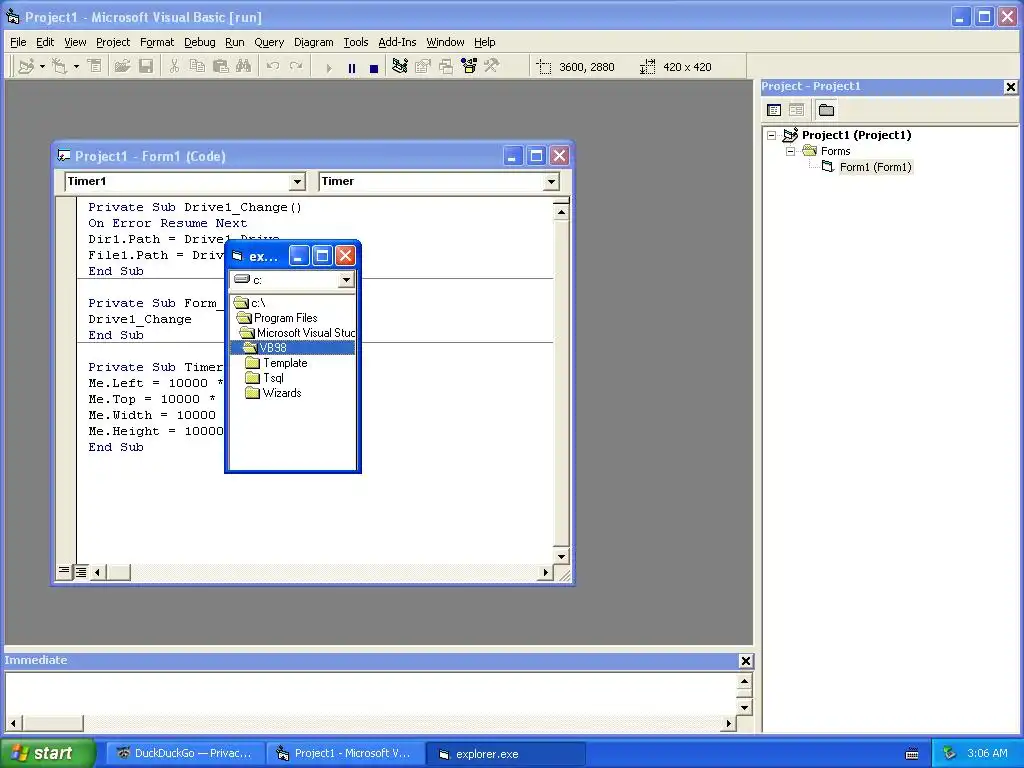Screen dimensions: 1024x768
Task: Toggle Folders view in the Project panel
Action: 826,110
